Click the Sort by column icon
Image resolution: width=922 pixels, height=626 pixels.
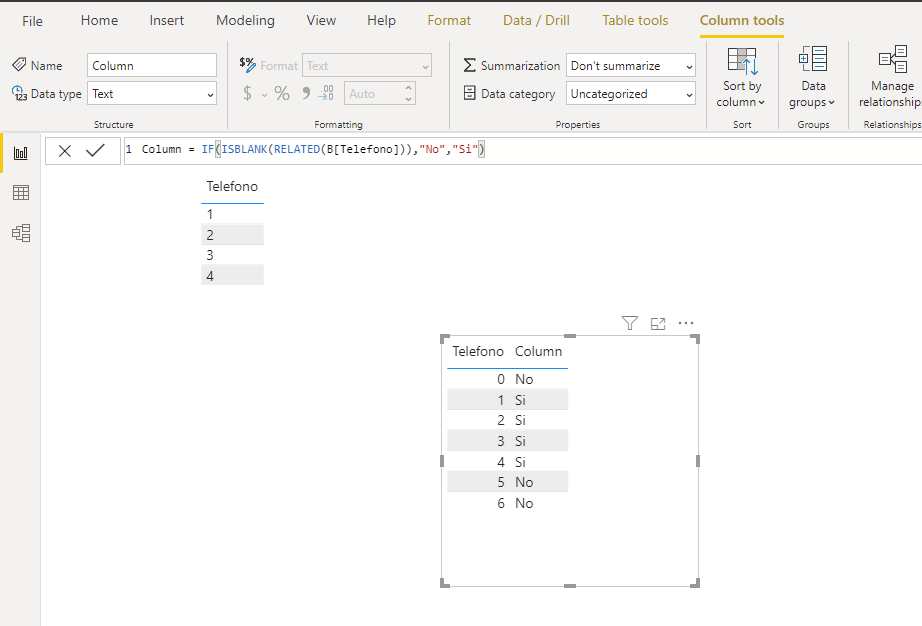(x=742, y=61)
